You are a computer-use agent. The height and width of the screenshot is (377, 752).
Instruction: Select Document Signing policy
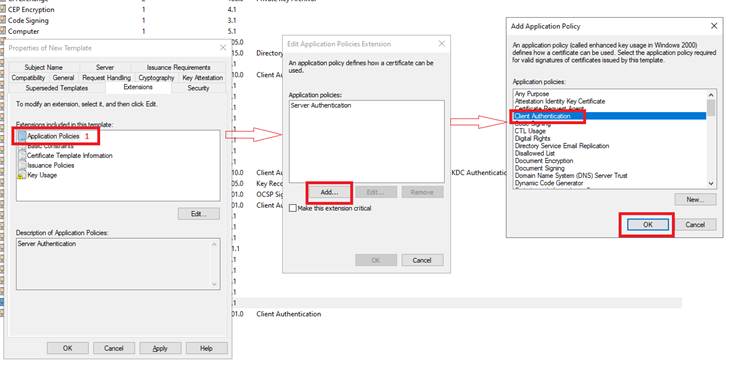(540, 168)
